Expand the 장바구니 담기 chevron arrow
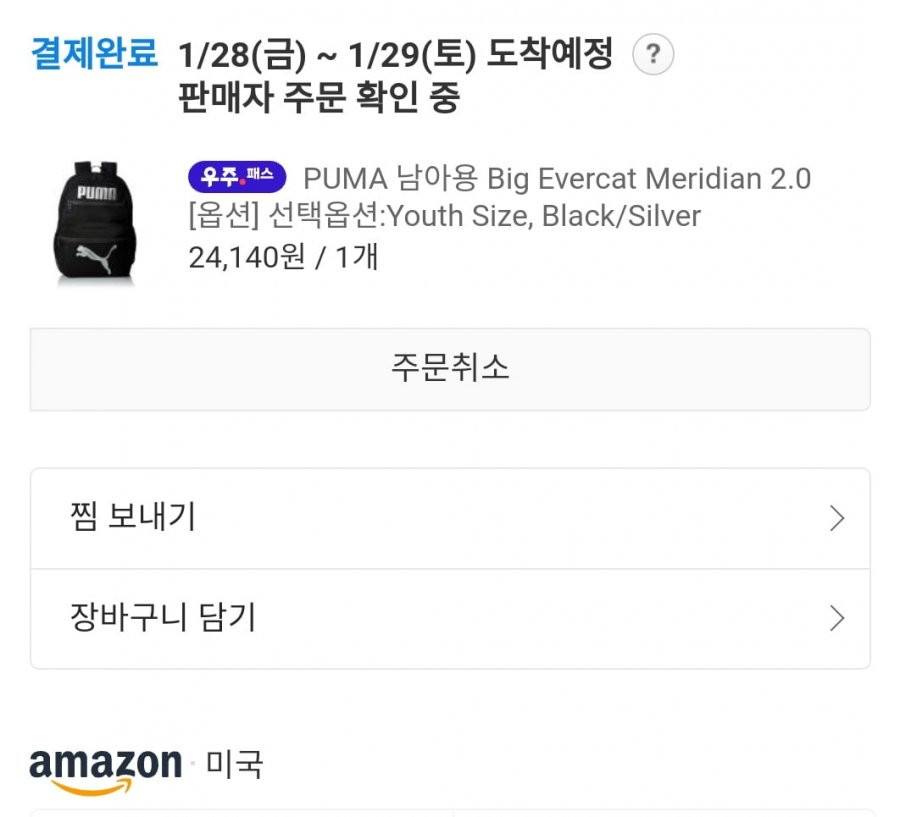900x817 pixels. (837, 618)
